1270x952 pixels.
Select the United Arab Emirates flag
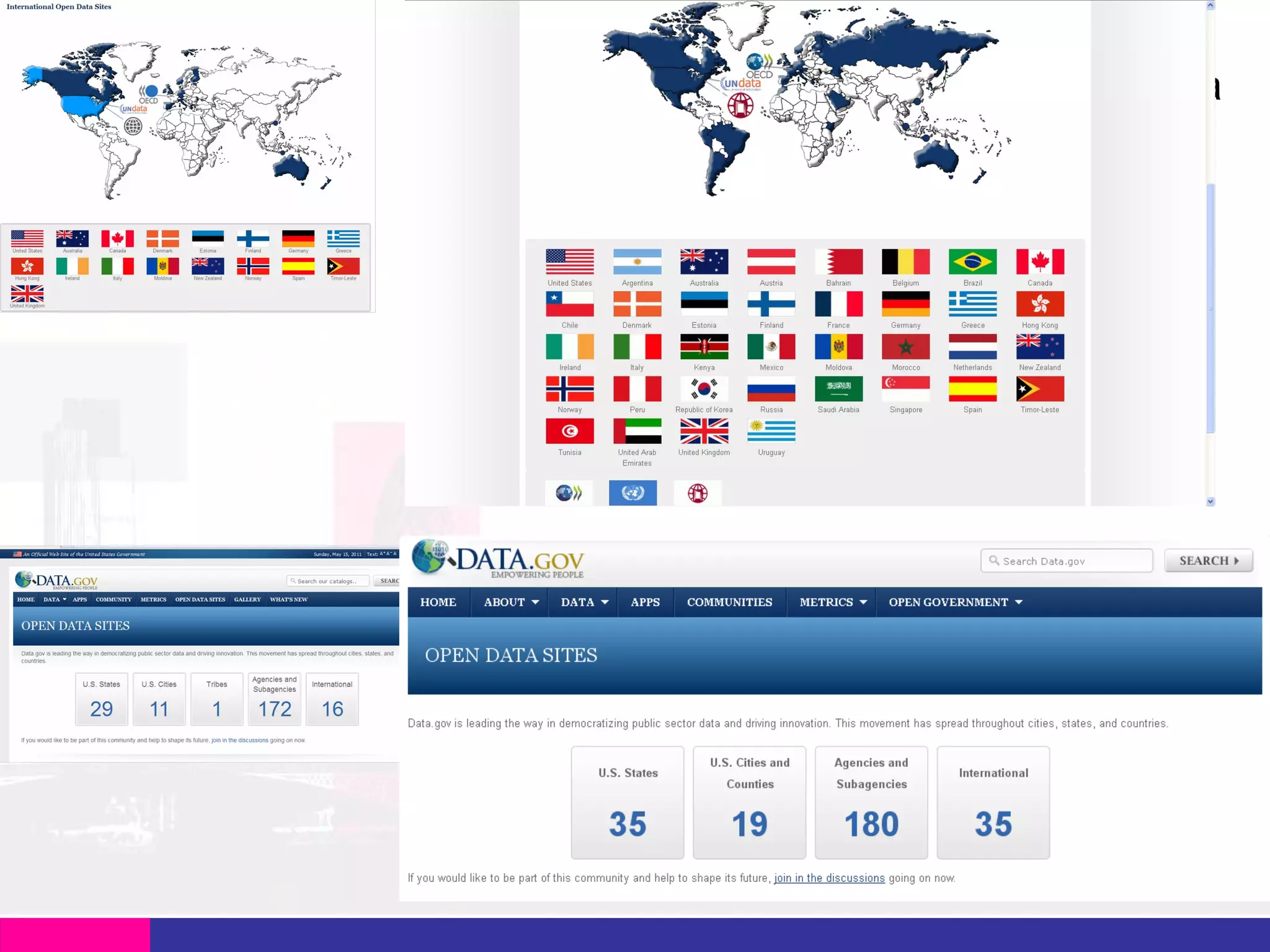coord(637,431)
